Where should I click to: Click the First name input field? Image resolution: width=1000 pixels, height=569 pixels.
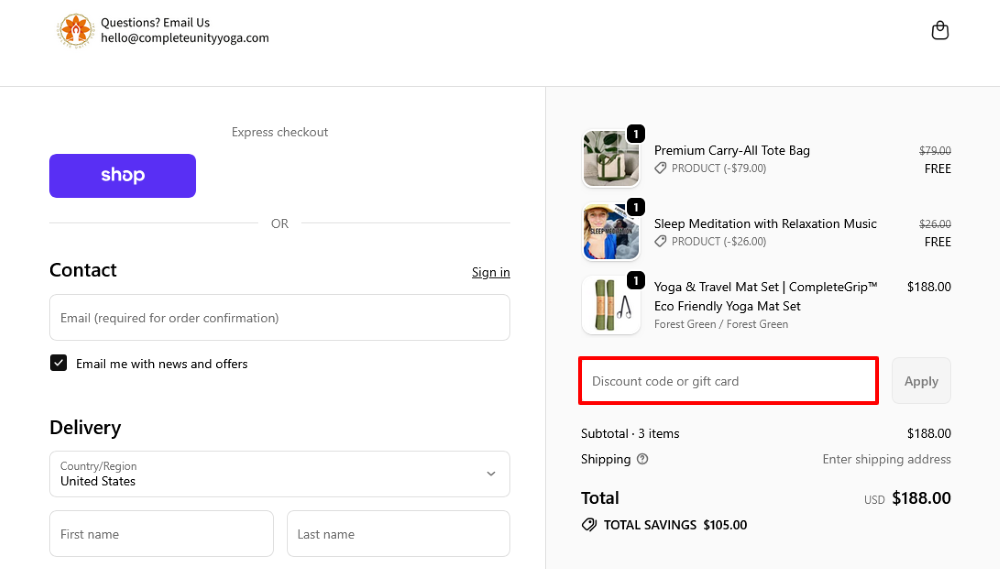[161, 533]
